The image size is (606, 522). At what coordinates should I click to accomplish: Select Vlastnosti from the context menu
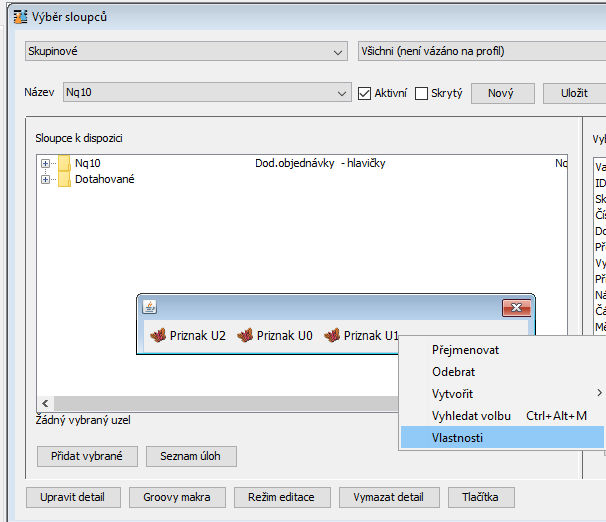tap(457, 437)
